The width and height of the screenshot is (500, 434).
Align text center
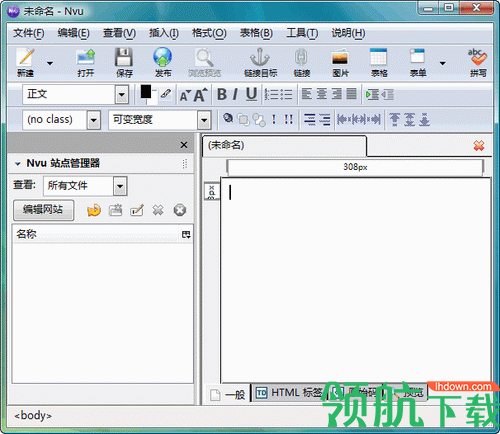point(322,94)
